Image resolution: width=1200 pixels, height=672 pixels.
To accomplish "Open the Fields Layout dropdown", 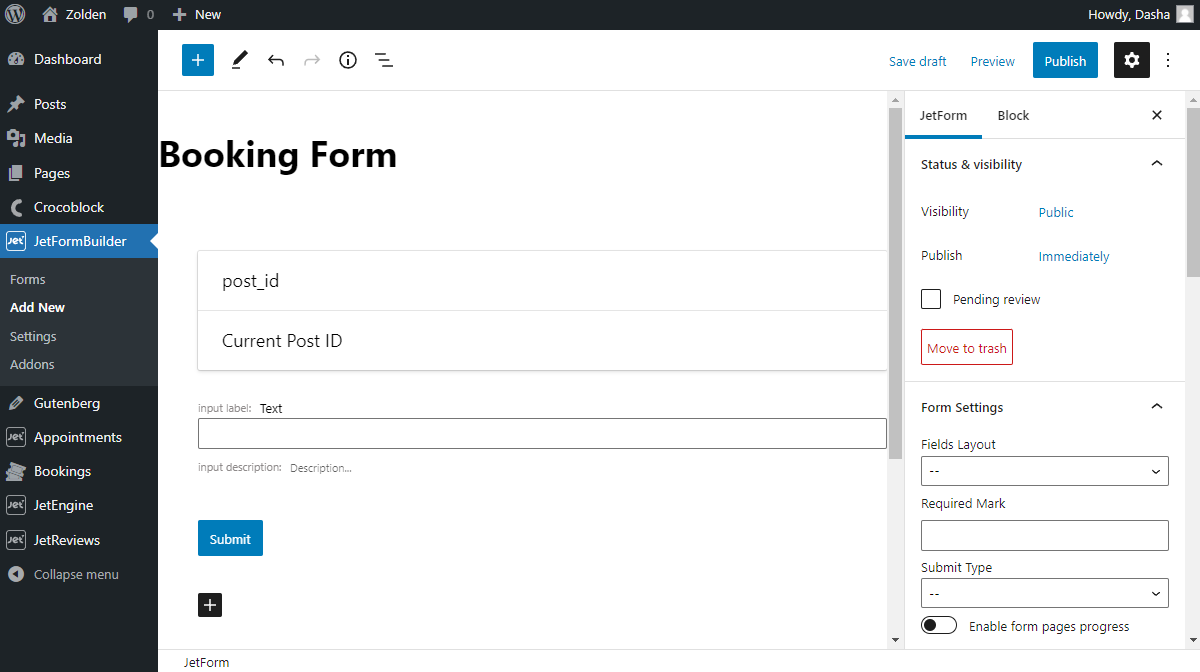I will (x=1044, y=471).
